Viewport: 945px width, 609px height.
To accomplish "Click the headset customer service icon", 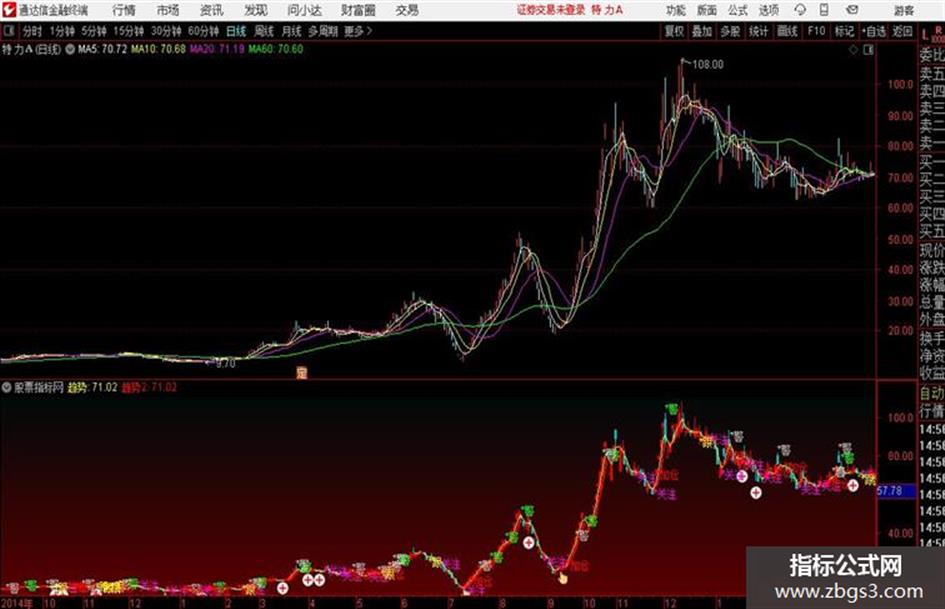I will pyautogui.click(x=800, y=10).
